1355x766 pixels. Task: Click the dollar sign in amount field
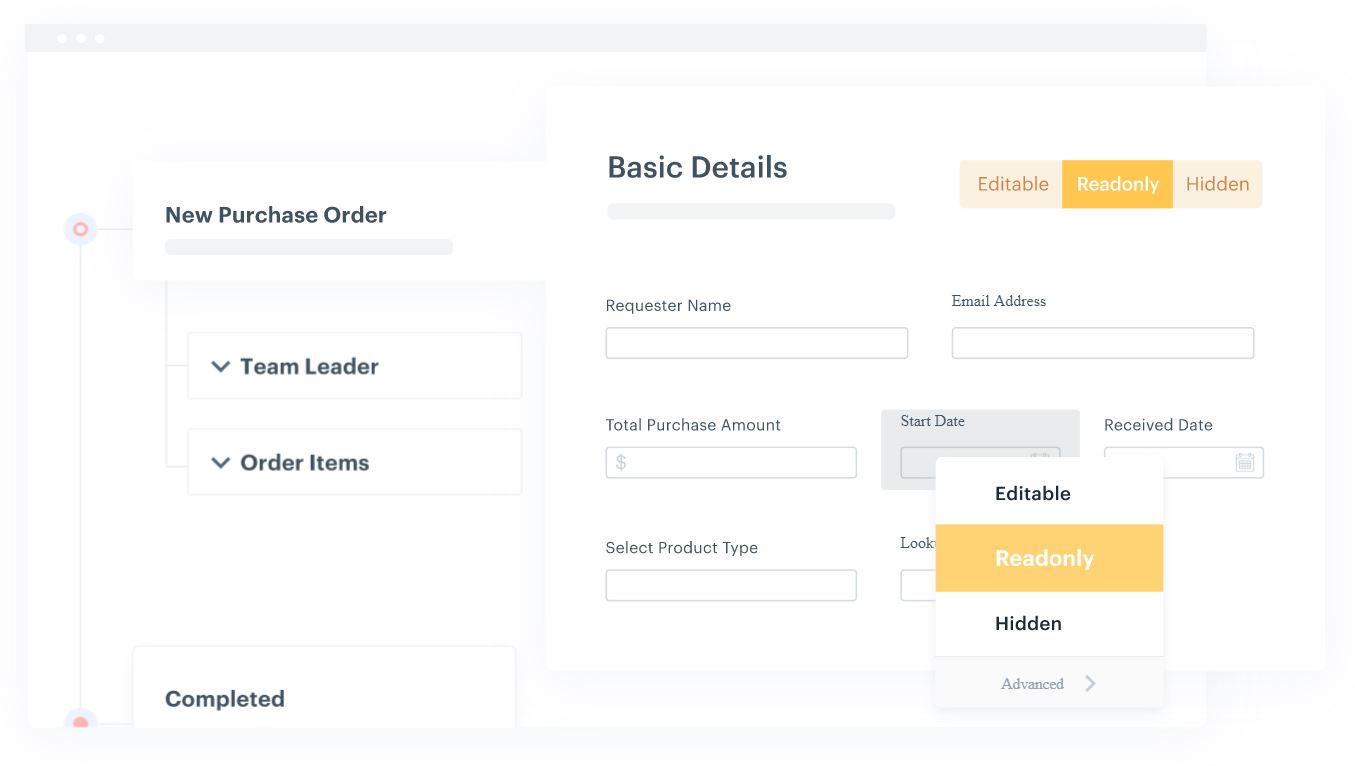coord(621,463)
